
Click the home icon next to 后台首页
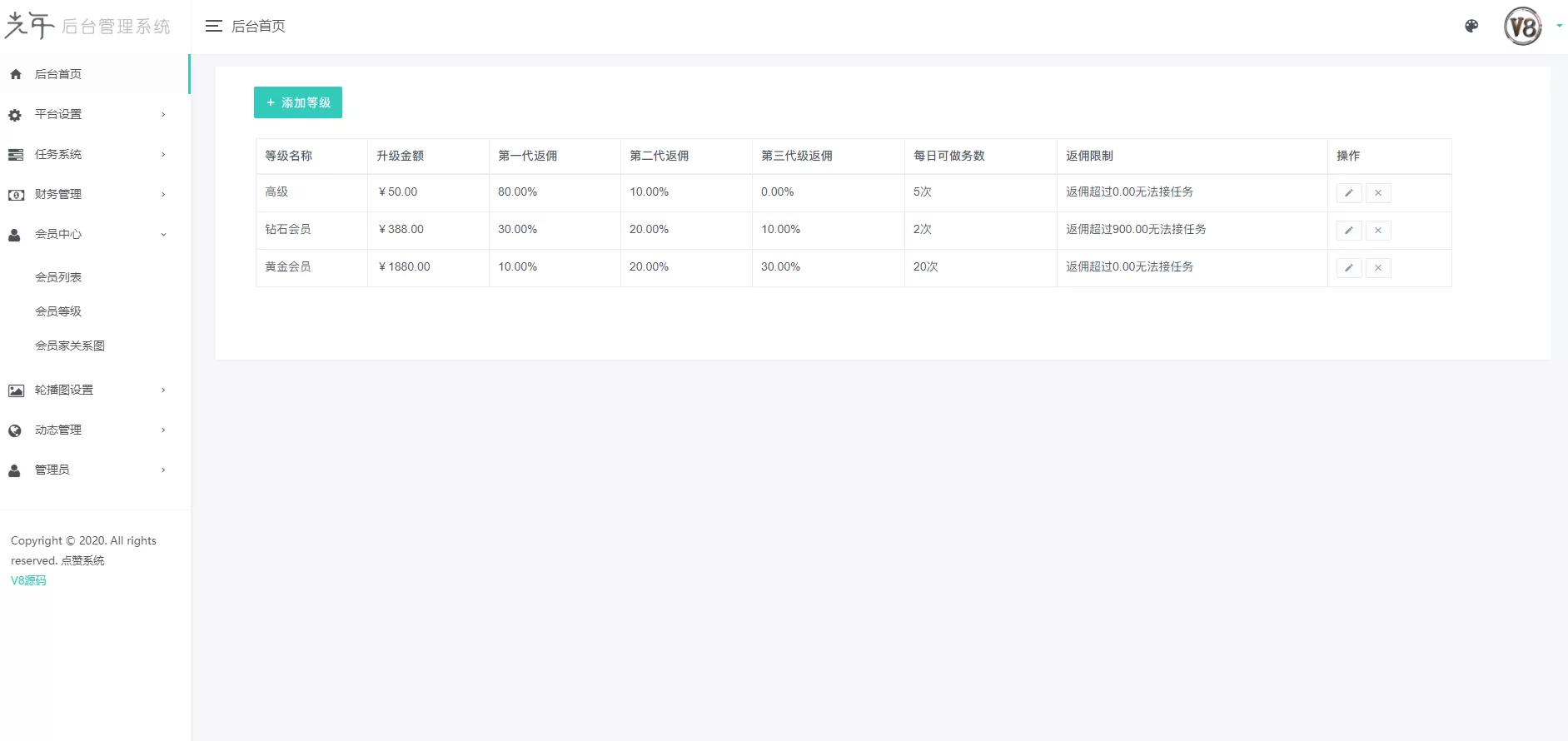[16, 74]
